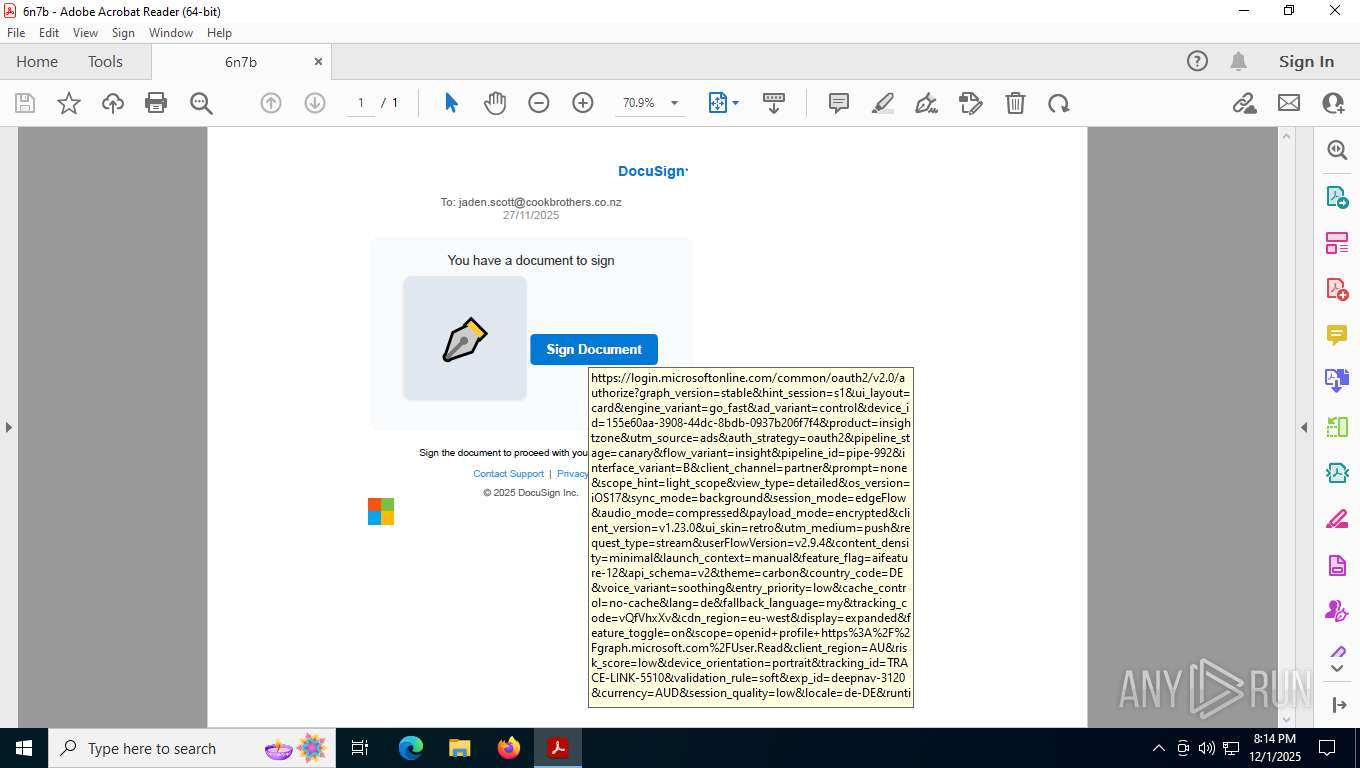This screenshot has height=768, width=1360.
Task: Invite people with the share icon
Action: click(1333, 103)
